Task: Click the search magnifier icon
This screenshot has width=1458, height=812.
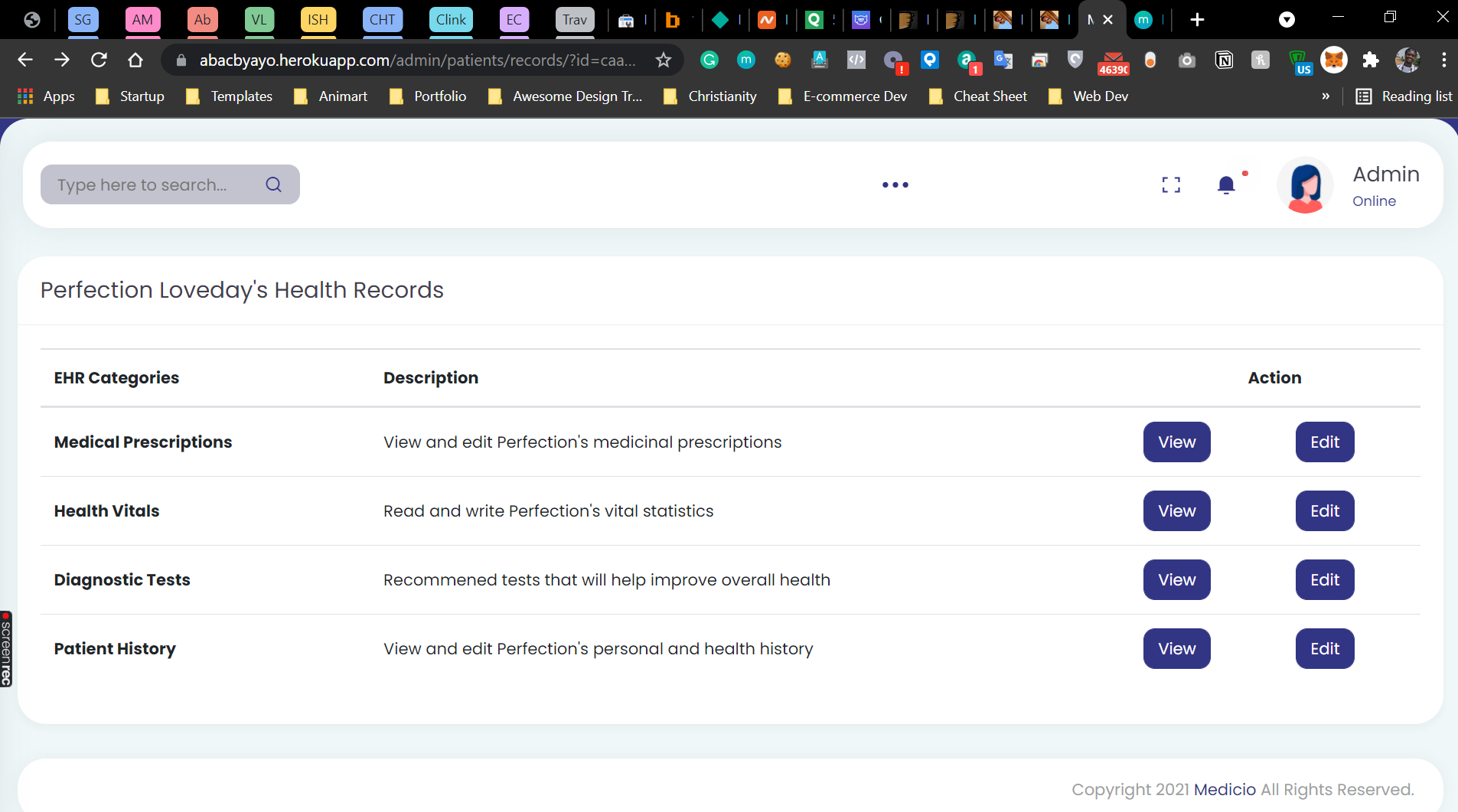Action: [x=273, y=184]
